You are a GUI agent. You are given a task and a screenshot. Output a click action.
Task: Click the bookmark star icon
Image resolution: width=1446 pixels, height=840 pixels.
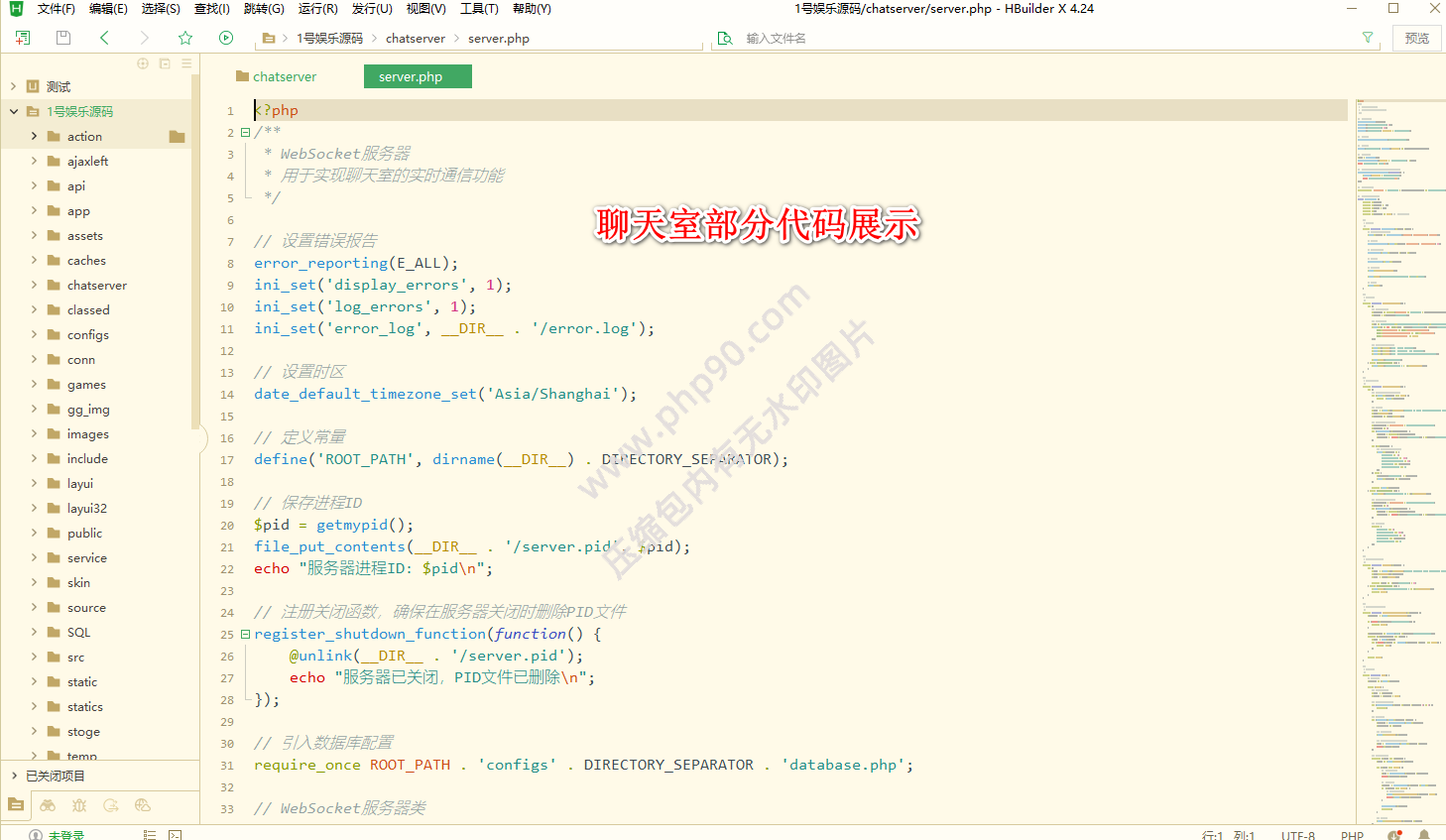184,38
